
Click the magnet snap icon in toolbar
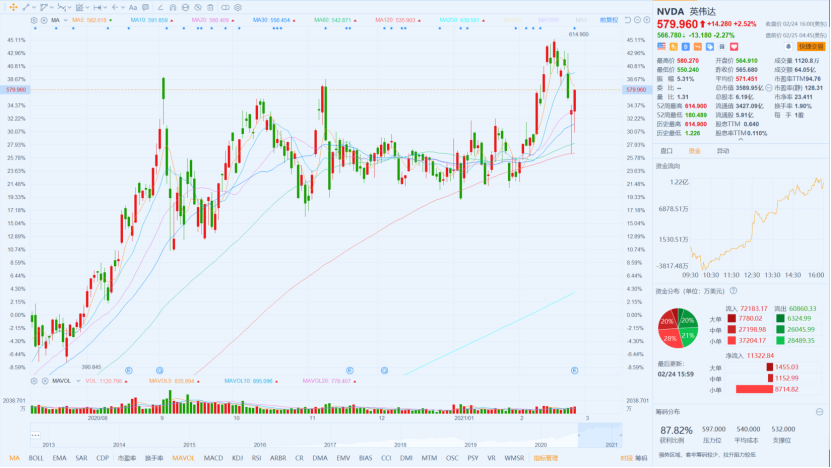click(x=173, y=7)
